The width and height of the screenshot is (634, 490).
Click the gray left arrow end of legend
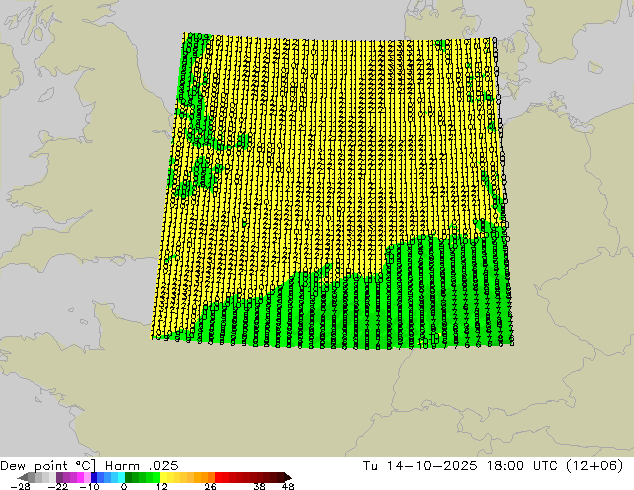[x=23, y=477]
